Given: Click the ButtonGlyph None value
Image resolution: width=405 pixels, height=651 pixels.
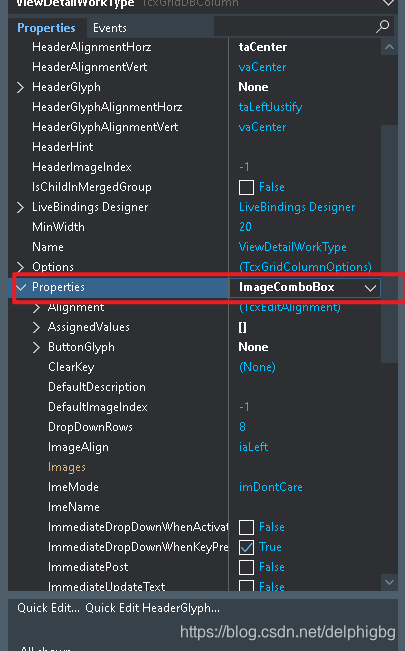Looking at the screenshot, I should pyautogui.click(x=253, y=347).
